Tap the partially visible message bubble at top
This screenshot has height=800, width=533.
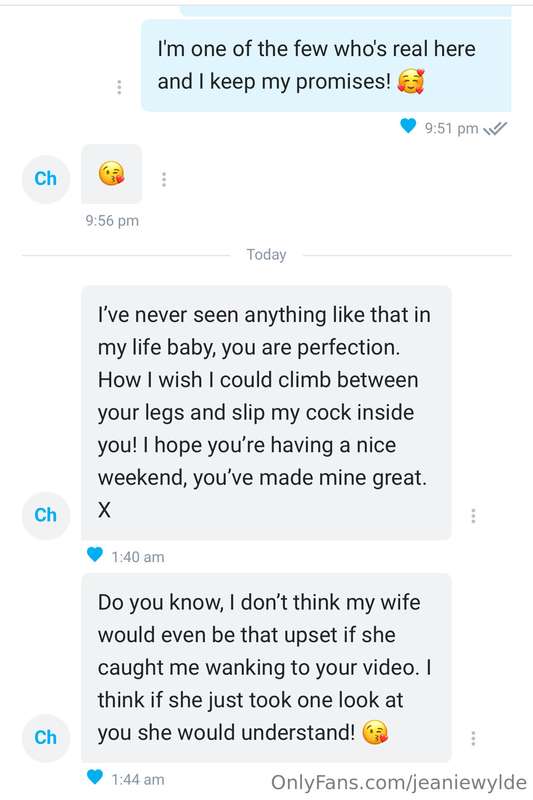coord(346,11)
